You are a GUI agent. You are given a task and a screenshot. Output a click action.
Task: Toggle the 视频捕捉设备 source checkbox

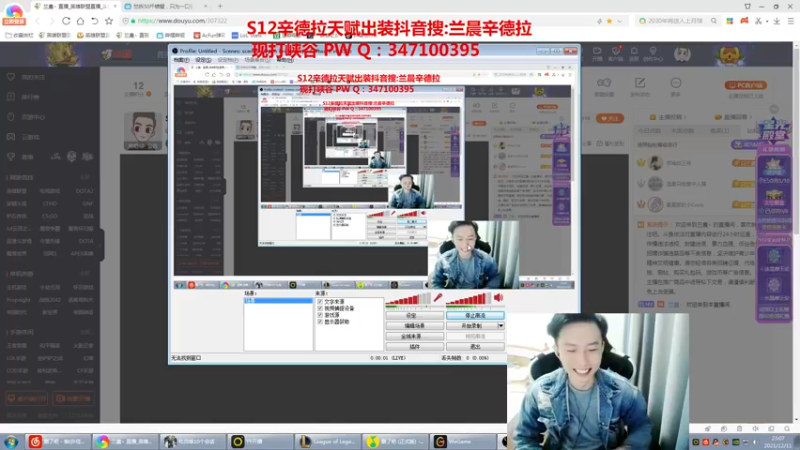(x=320, y=308)
